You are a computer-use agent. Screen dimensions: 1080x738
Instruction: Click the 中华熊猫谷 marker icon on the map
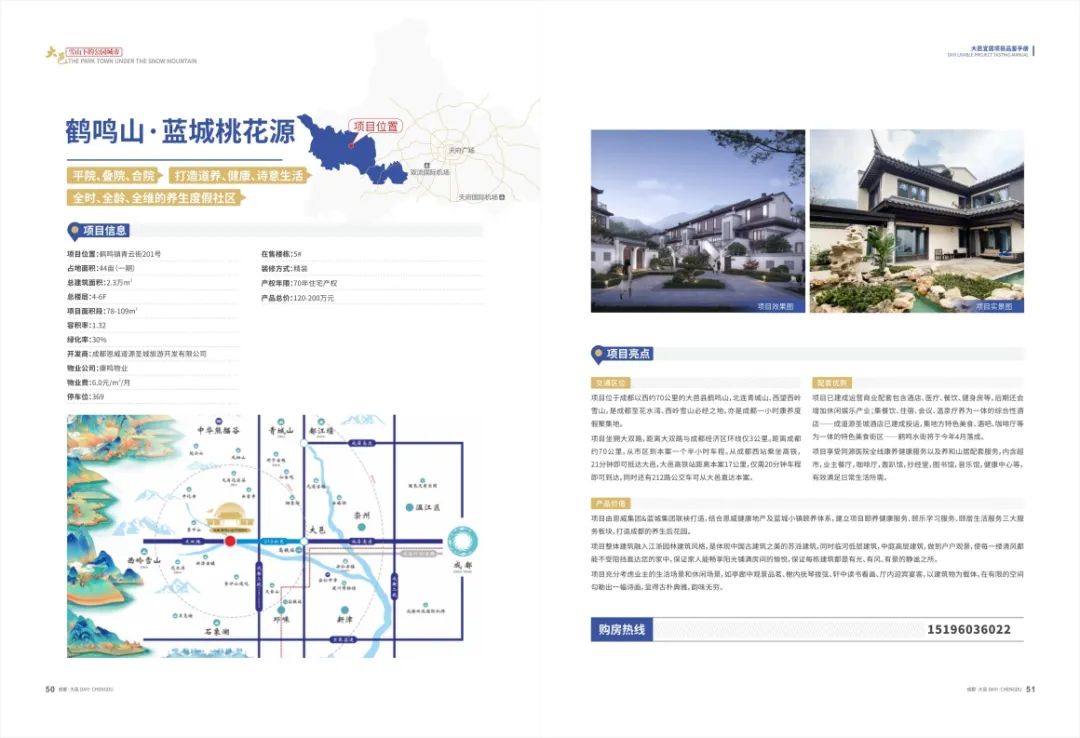pyautogui.click(x=218, y=420)
